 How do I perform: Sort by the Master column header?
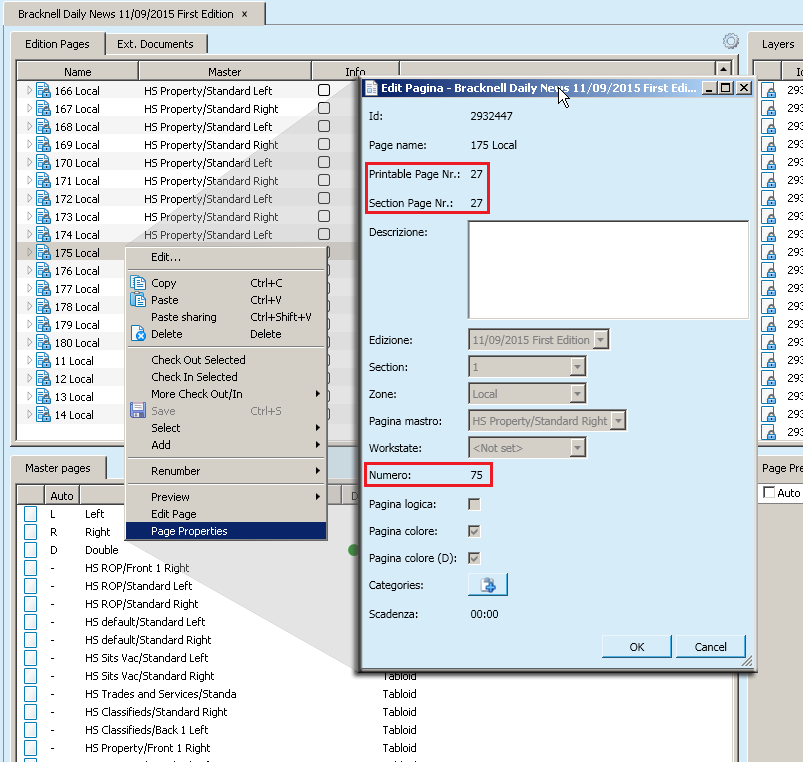(225, 72)
